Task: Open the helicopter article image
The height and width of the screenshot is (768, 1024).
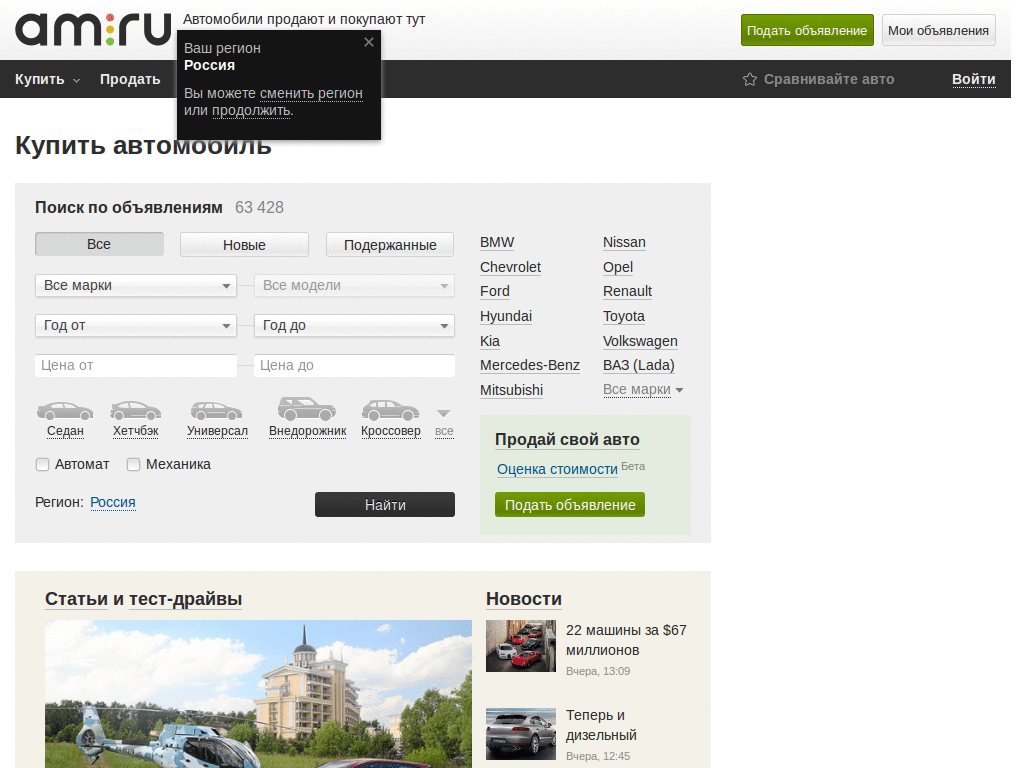Action: tap(258, 694)
